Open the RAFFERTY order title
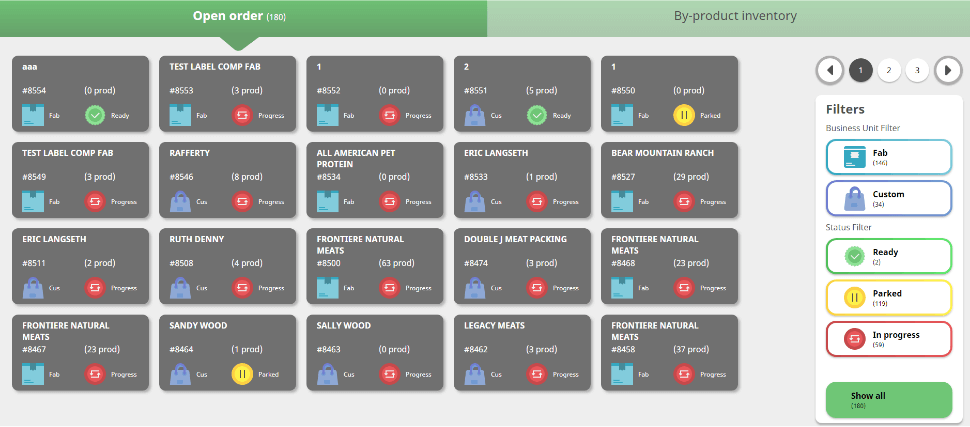Screen dimensions: 970x427 click(x=189, y=153)
